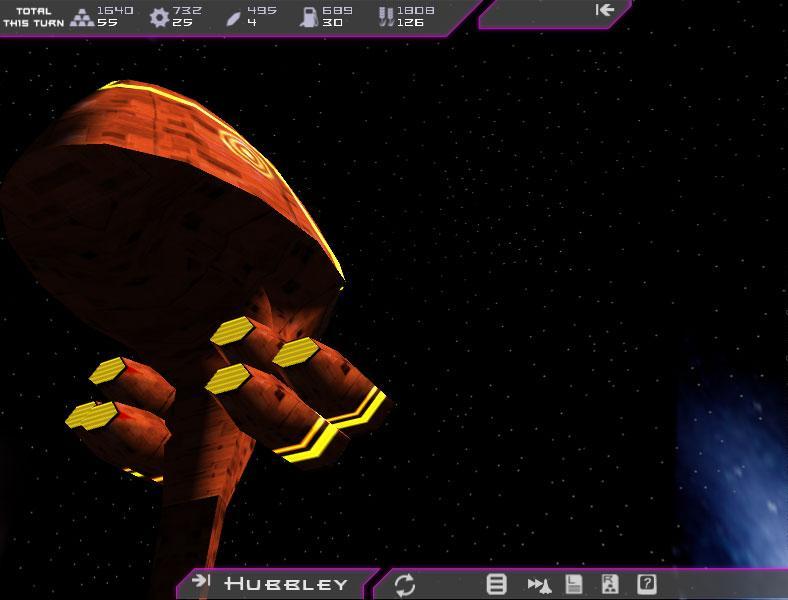Image resolution: width=788 pixels, height=600 pixels.
Task: Click the collapse arrow in top-right panel
Action: coord(604,10)
